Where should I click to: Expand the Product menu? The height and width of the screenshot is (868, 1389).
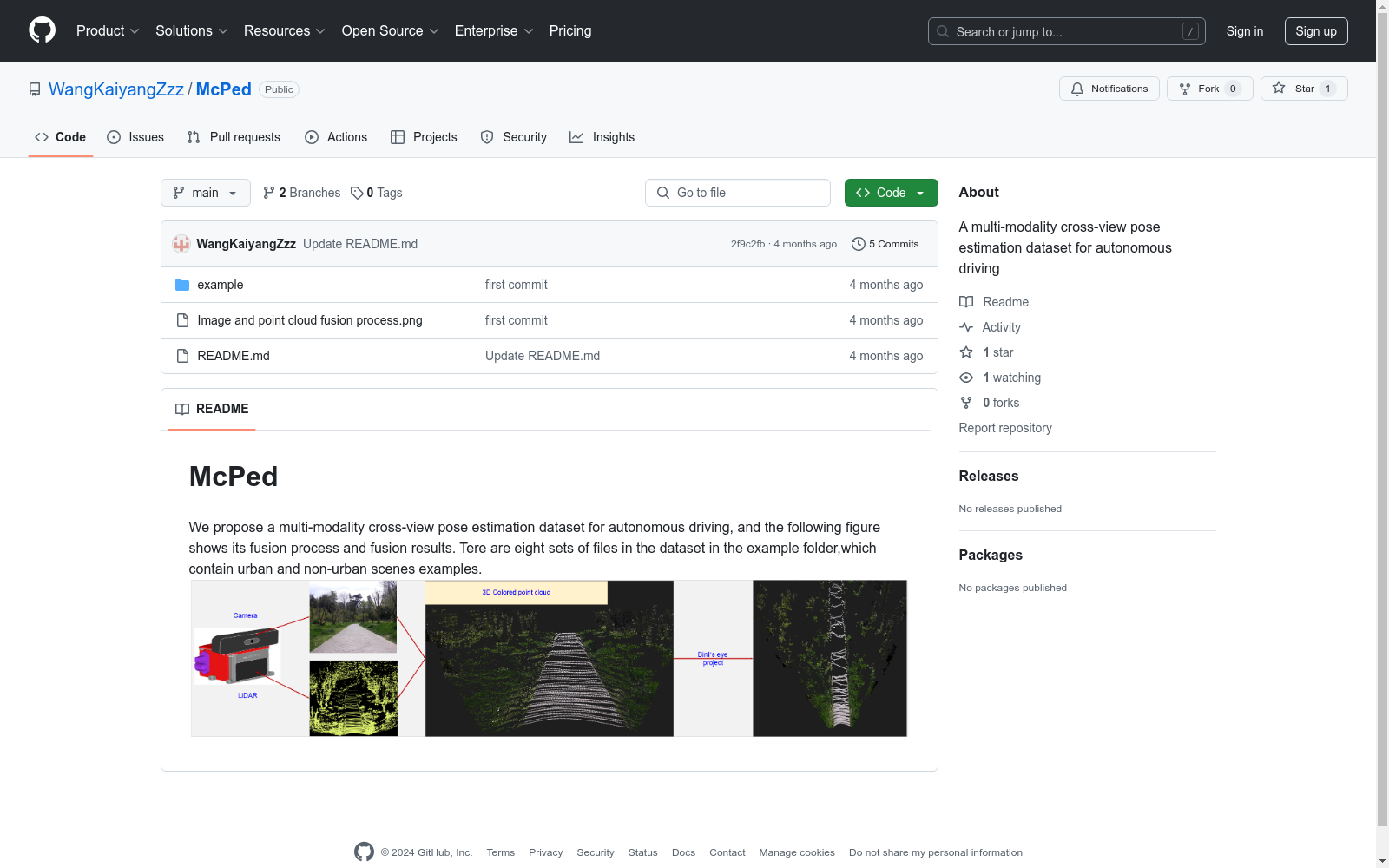point(108,31)
